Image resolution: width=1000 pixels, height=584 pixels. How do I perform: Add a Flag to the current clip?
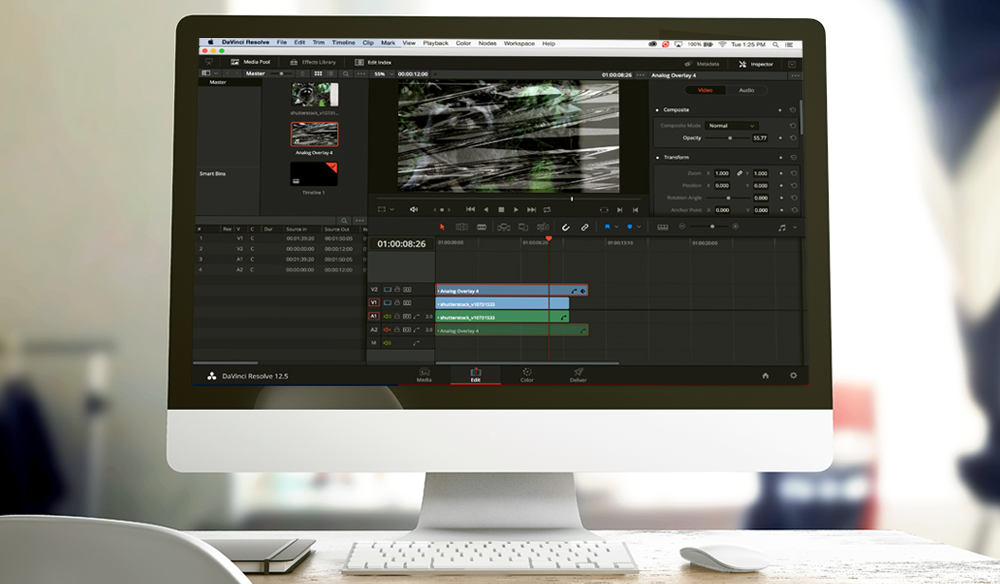tap(608, 227)
